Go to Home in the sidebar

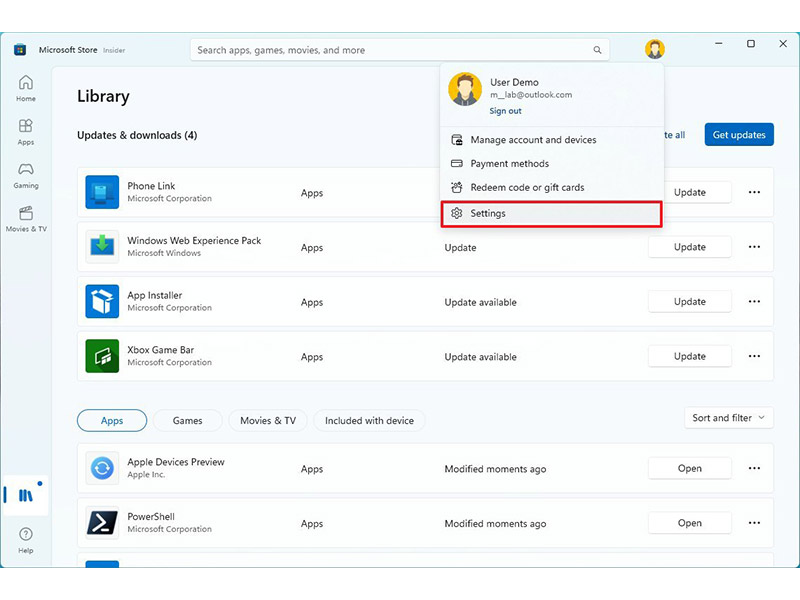tap(26, 89)
